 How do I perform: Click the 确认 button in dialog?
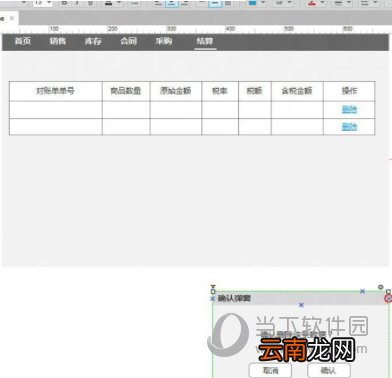pyautogui.click(x=329, y=370)
